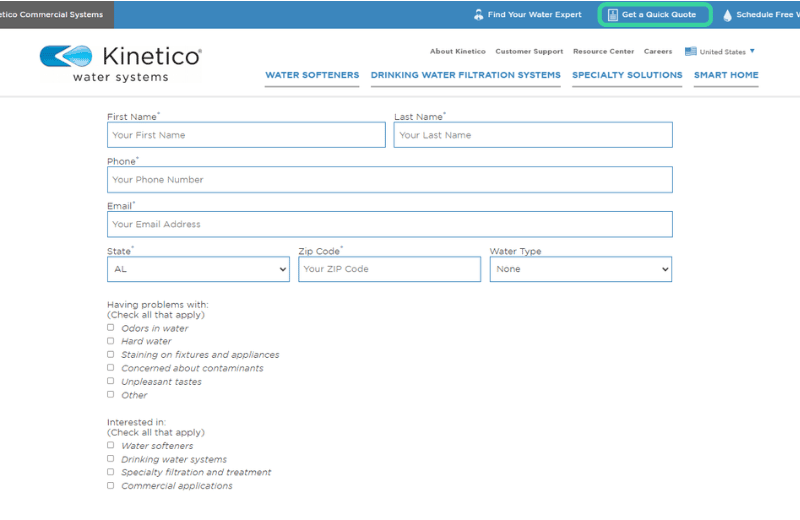Go to Customer Support
This screenshot has height=520, width=800.
(529, 52)
